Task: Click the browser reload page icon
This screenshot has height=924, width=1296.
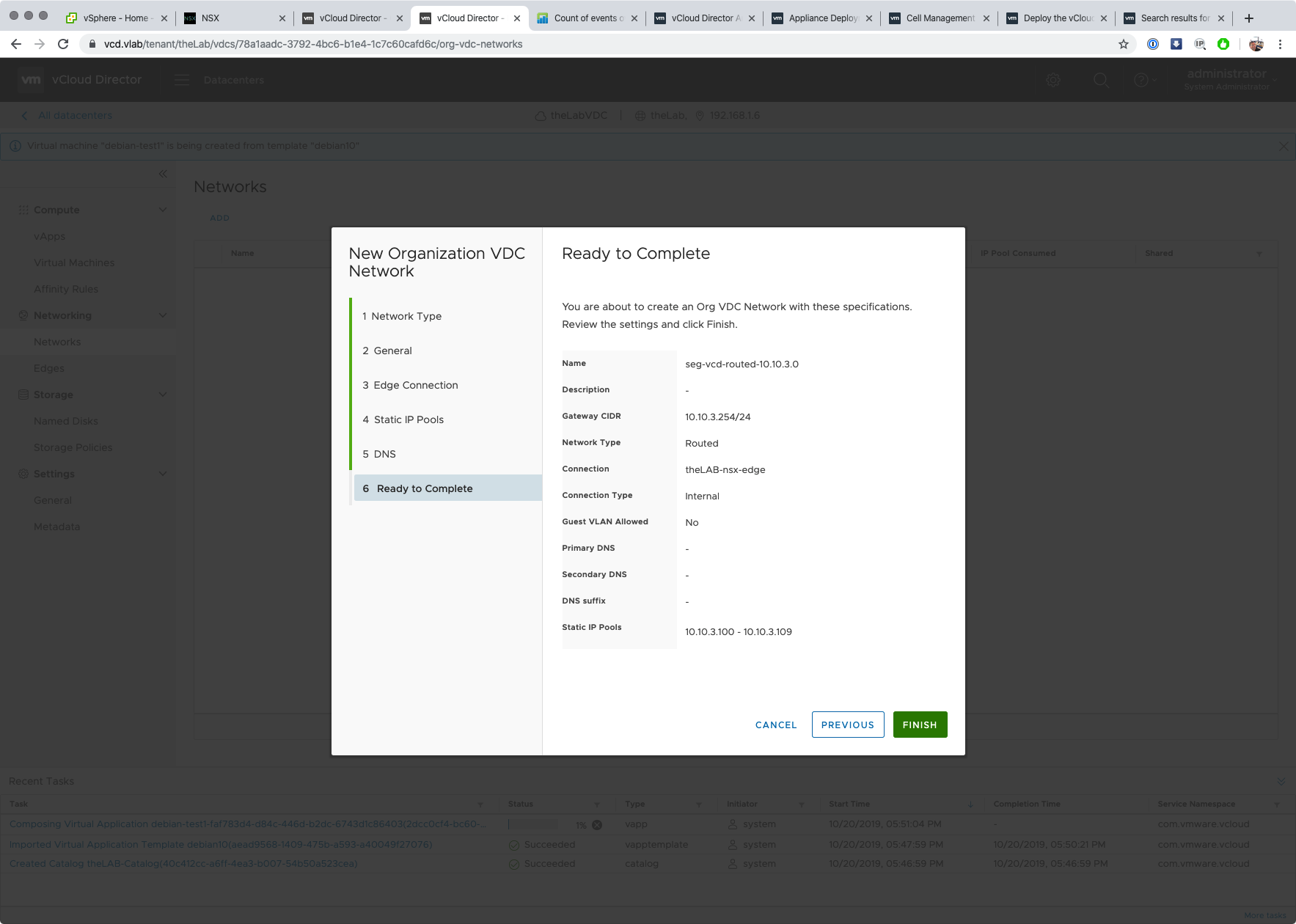Action: [63, 44]
